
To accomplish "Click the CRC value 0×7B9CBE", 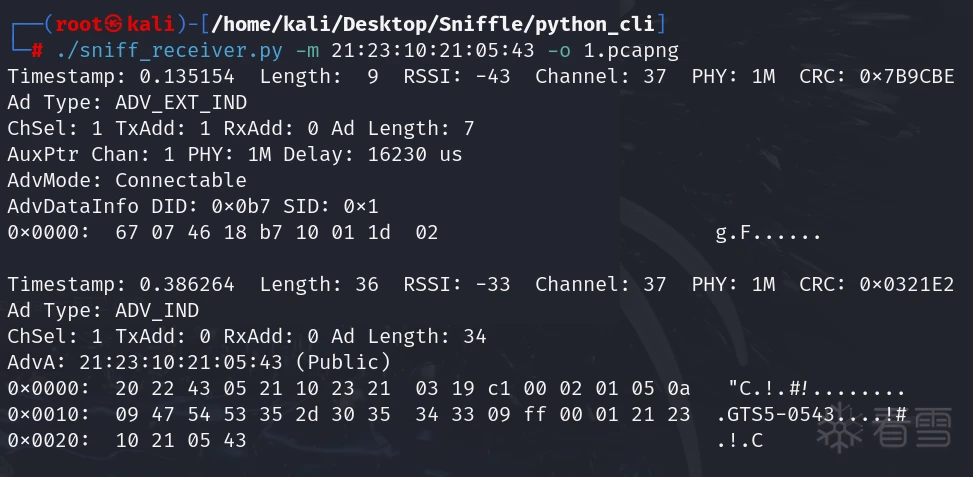I will pos(907,76).
